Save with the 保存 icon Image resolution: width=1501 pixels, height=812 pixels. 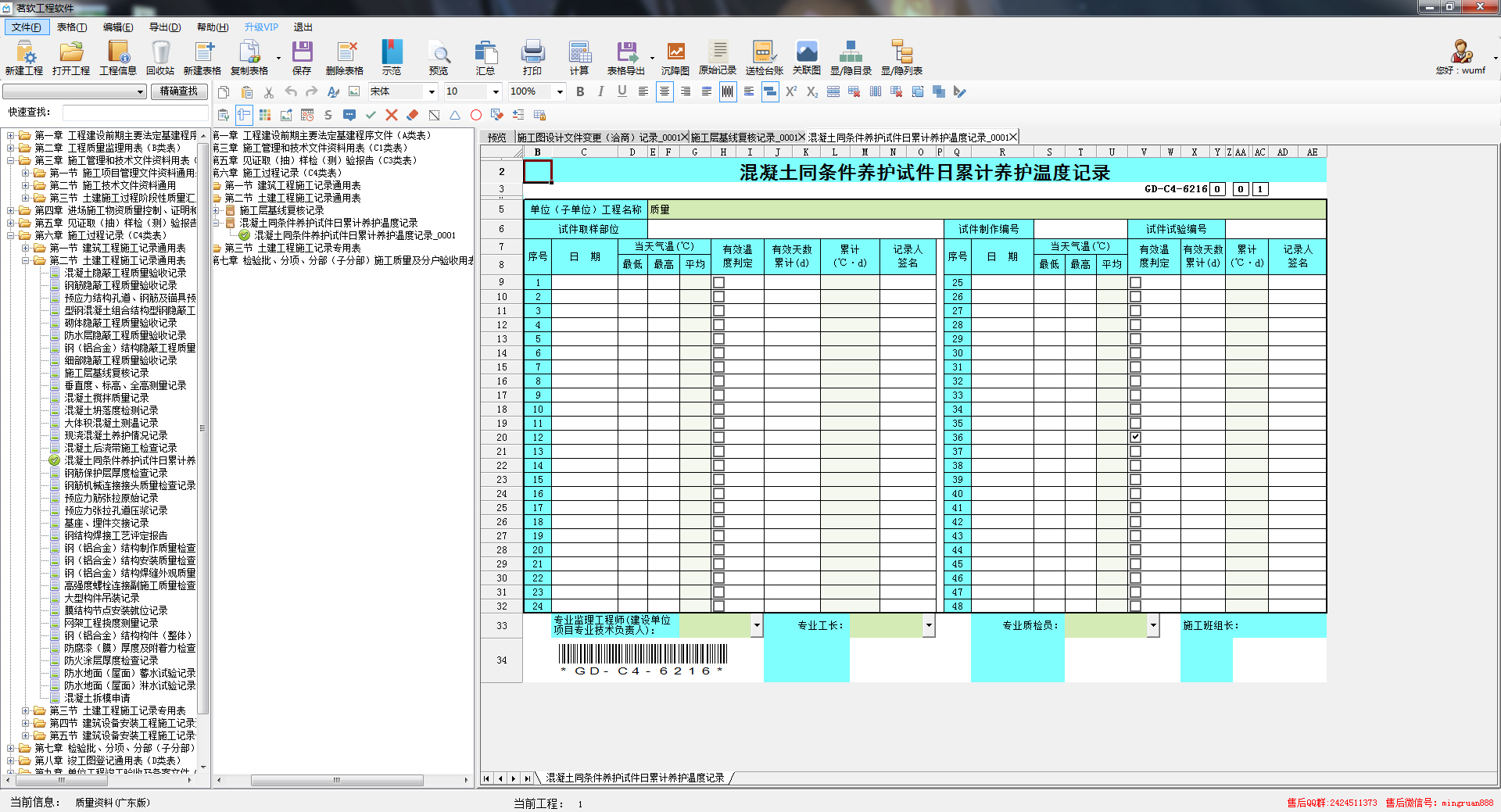(302, 57)
